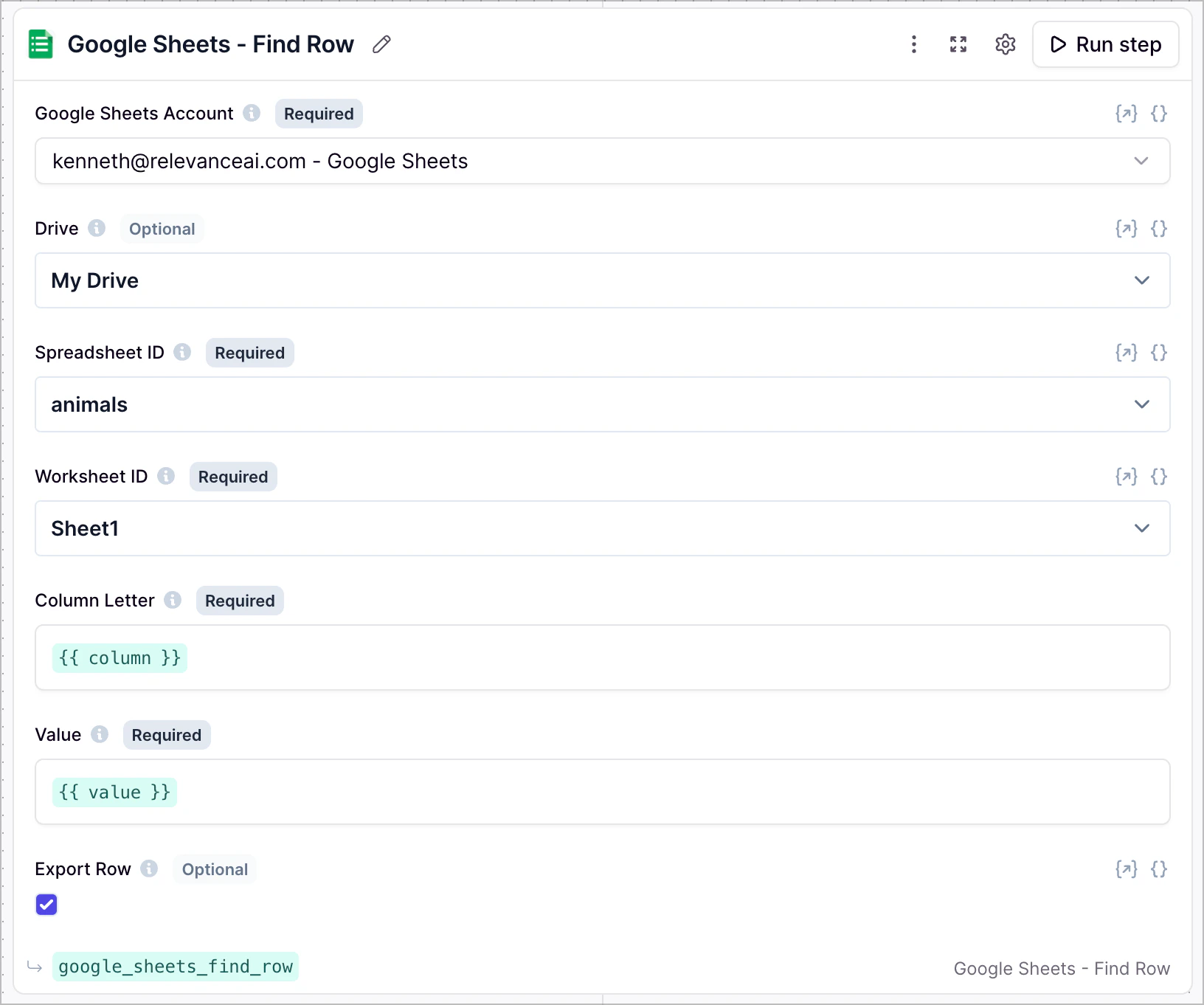Open the three-dot options menu
Viewport: 1204px width, 1005px height.
(914, 44)
